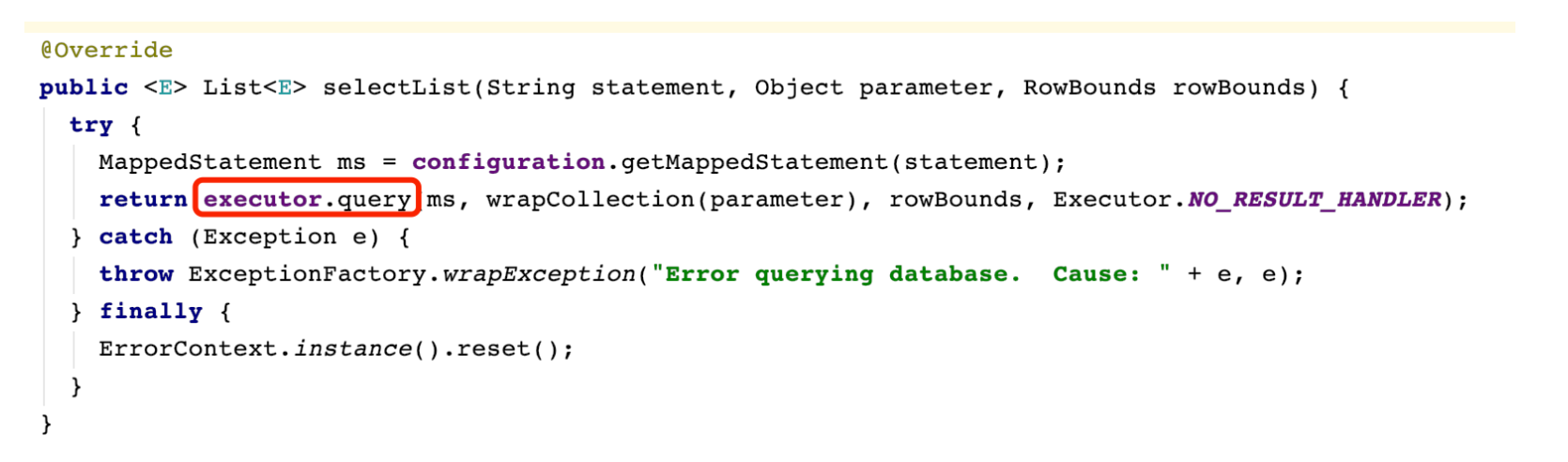This screenshot has height=462, width=1568.
Task: Click the ErrorContext class name
Action: (188, 348)
